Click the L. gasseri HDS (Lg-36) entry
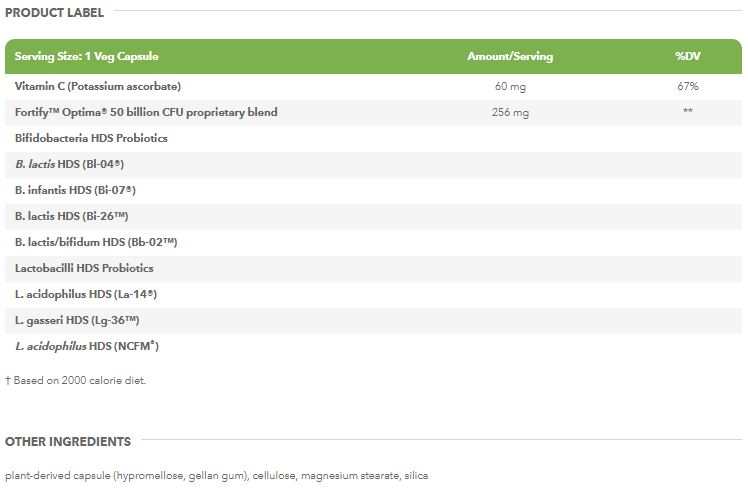This screenshot has width=748, height=498. [77, 320]
